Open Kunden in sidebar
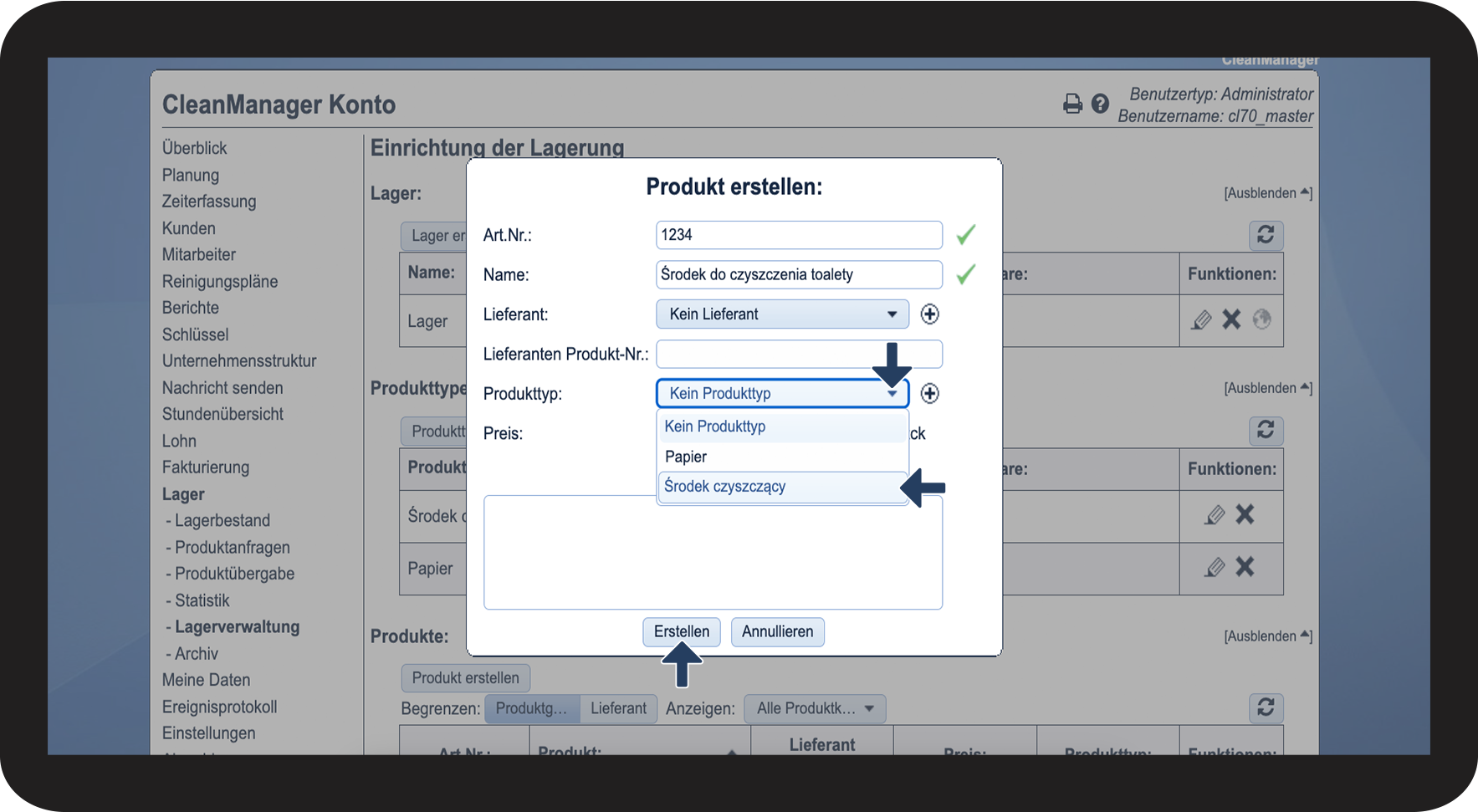 pyautogui.click(x=189, y=228)
